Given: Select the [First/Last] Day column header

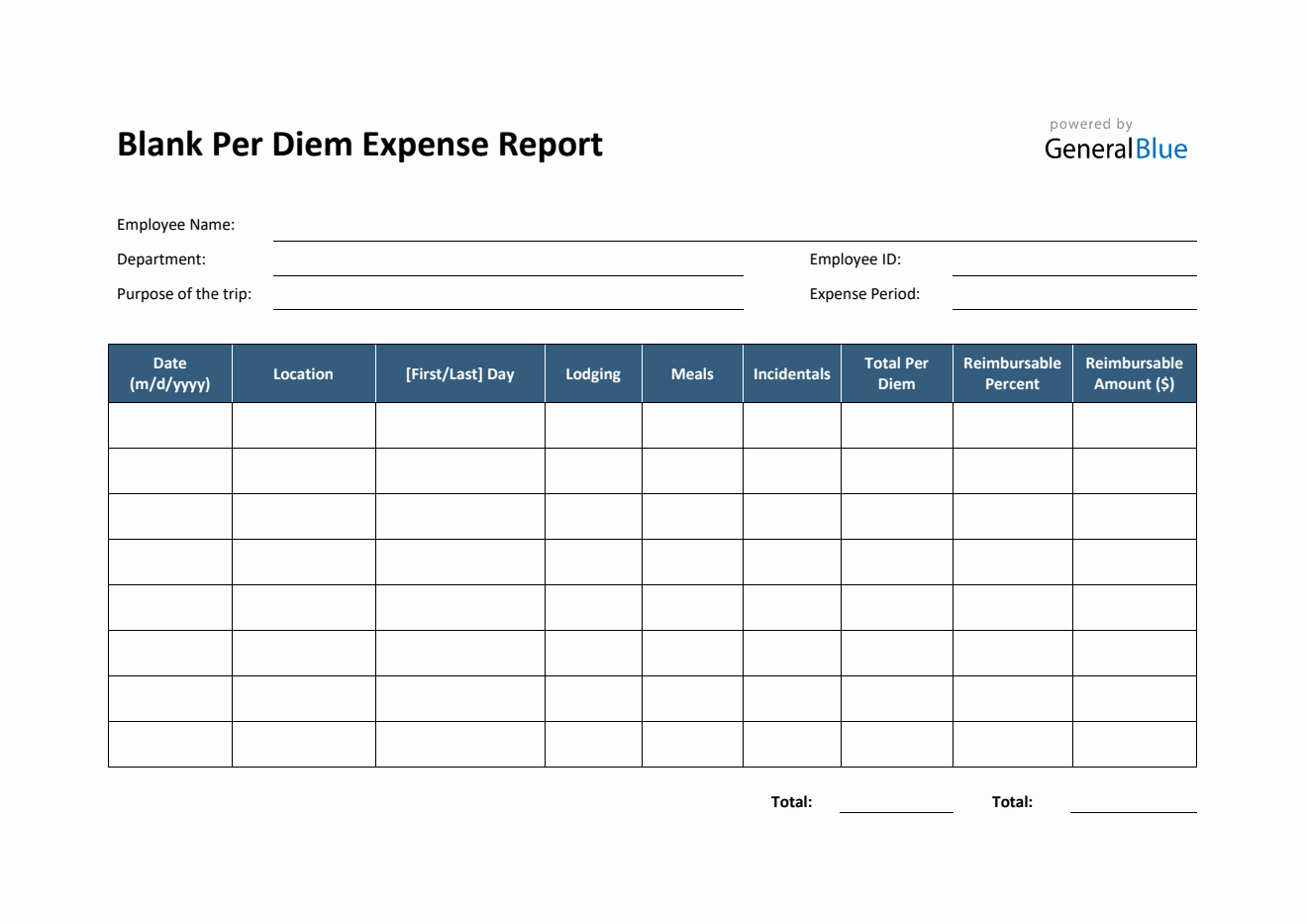Looking at the screenshot, I should pyautogui.click(x=459, y=373).
